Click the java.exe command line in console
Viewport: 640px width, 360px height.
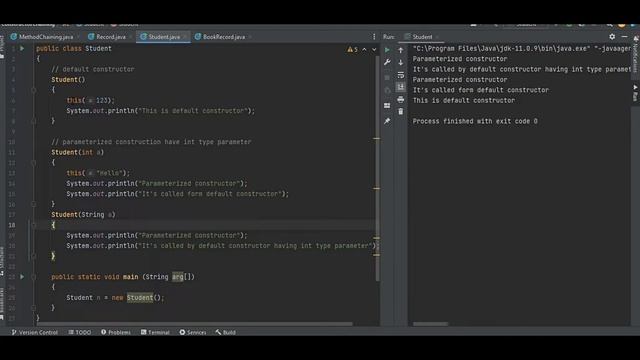point(522,49)
